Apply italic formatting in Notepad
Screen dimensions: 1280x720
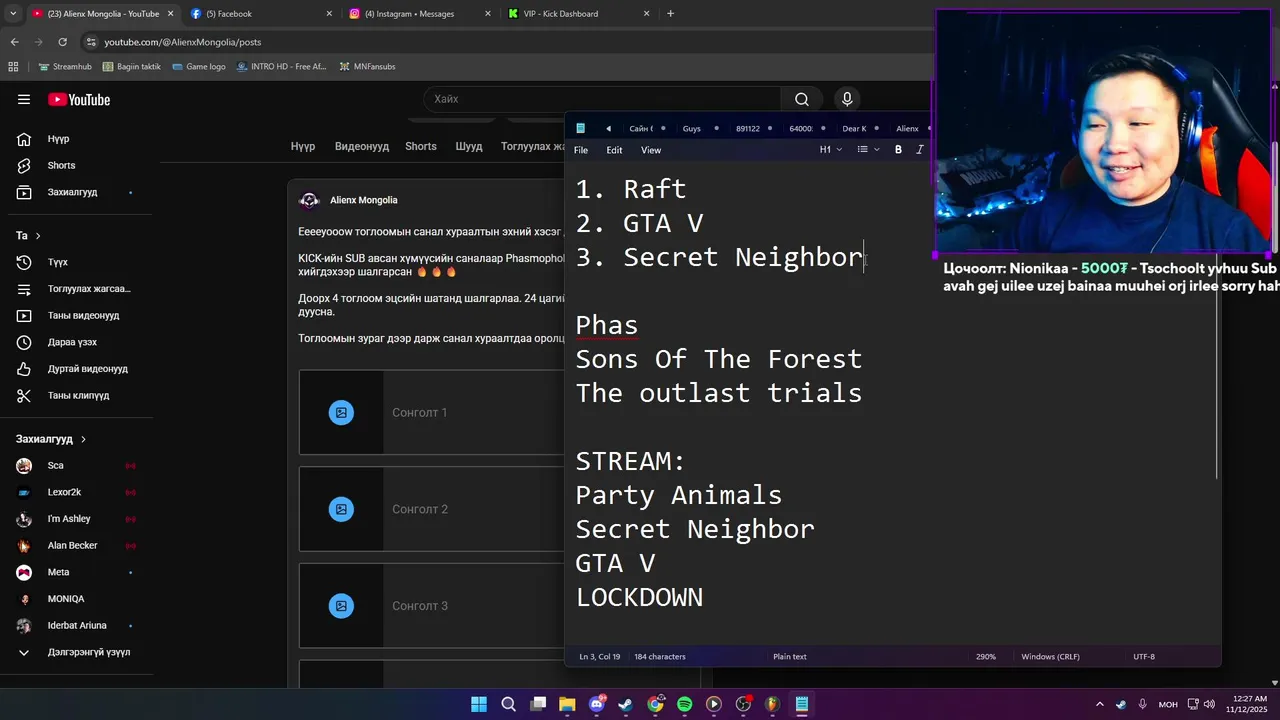click(920, 150)
